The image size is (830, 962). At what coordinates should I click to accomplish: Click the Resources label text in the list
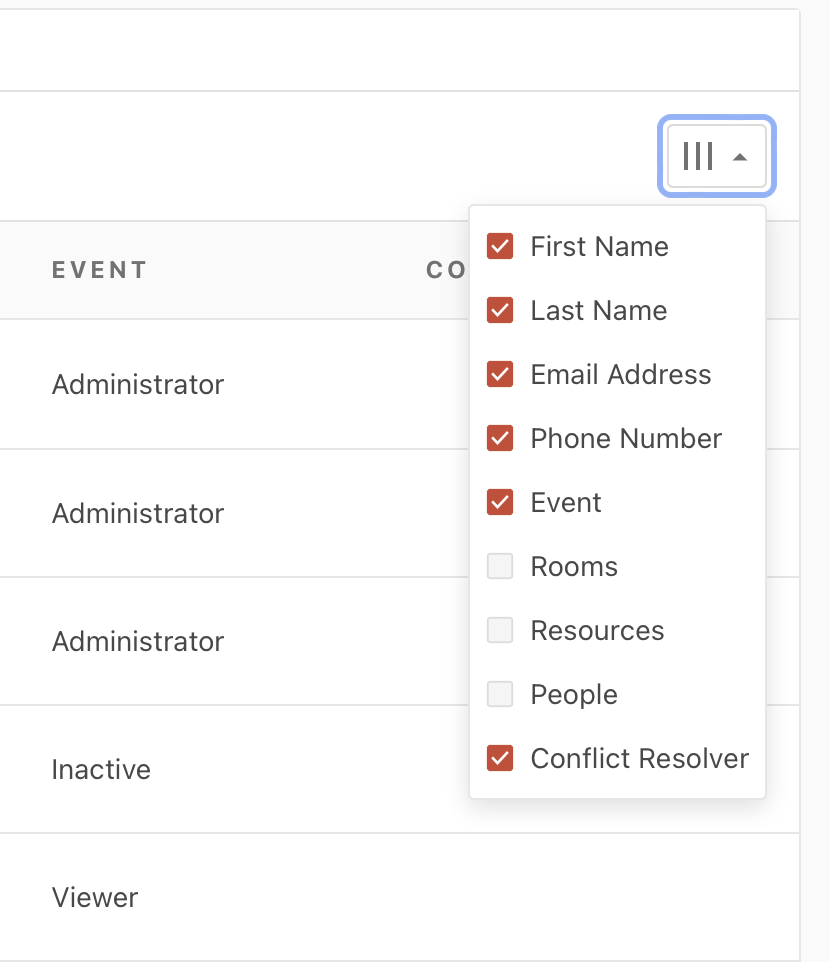tap(597, 630)
